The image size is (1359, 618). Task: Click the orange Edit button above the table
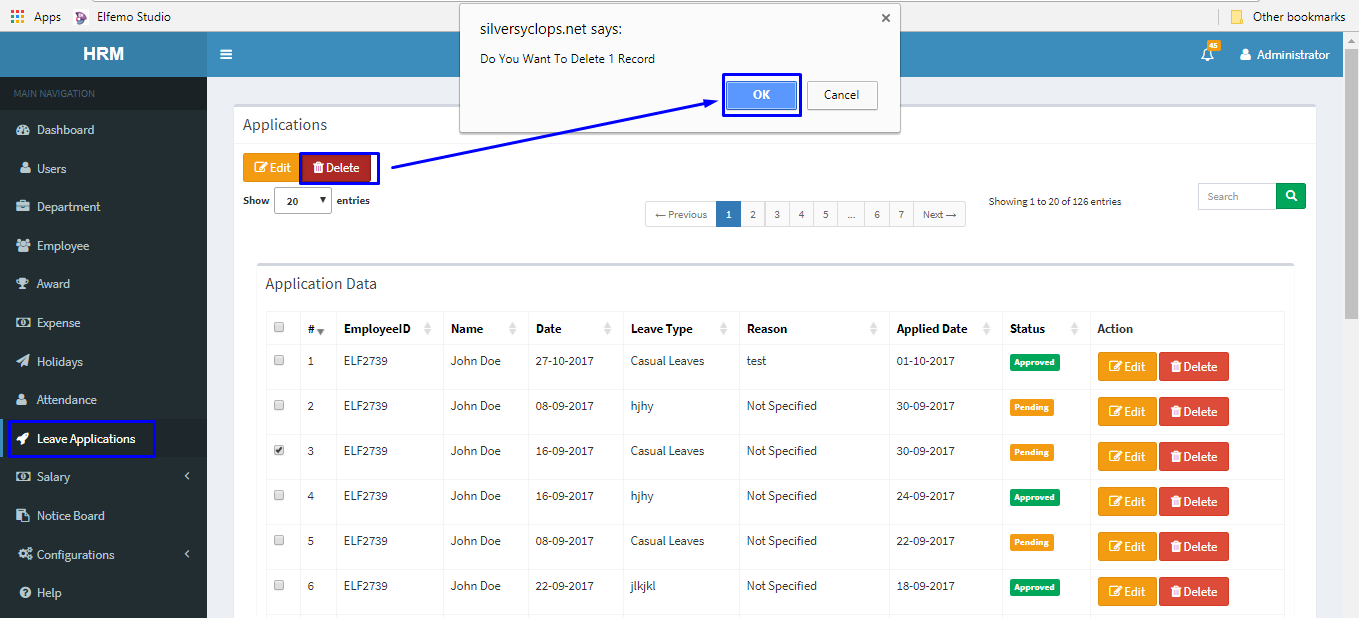click(272, 168)
